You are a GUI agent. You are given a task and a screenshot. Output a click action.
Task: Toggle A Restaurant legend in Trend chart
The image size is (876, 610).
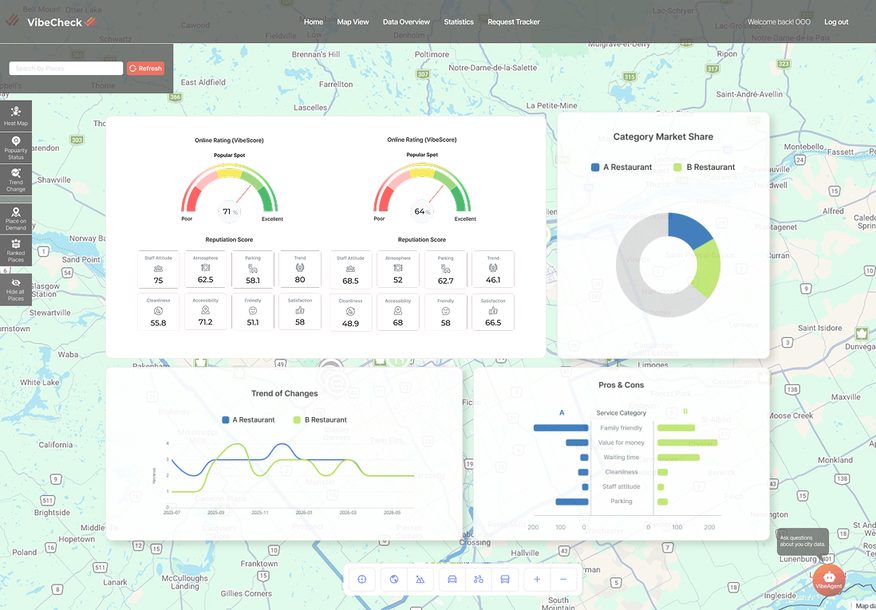click(x=248, y=420)
